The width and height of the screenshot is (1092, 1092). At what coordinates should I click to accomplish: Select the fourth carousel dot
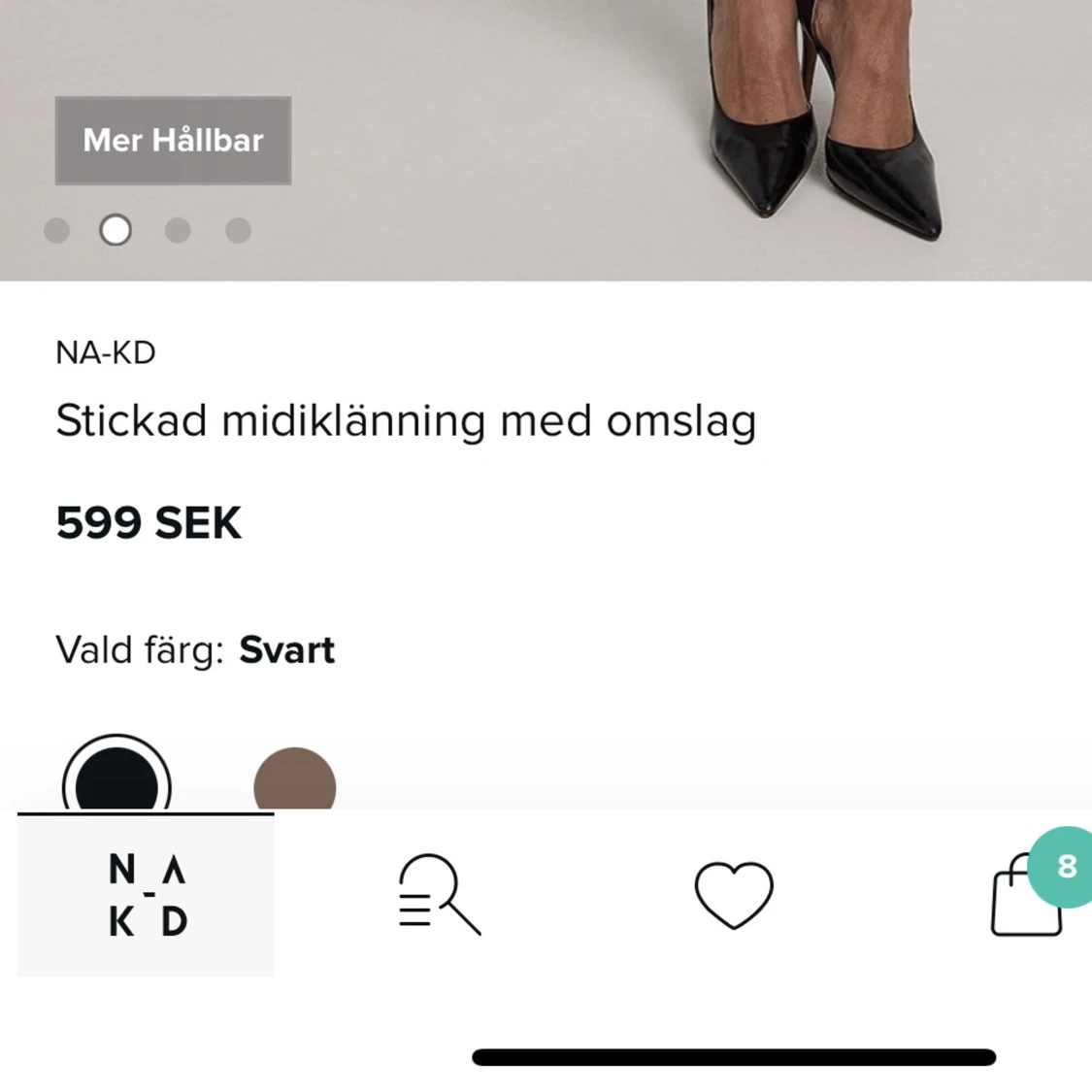237,230
